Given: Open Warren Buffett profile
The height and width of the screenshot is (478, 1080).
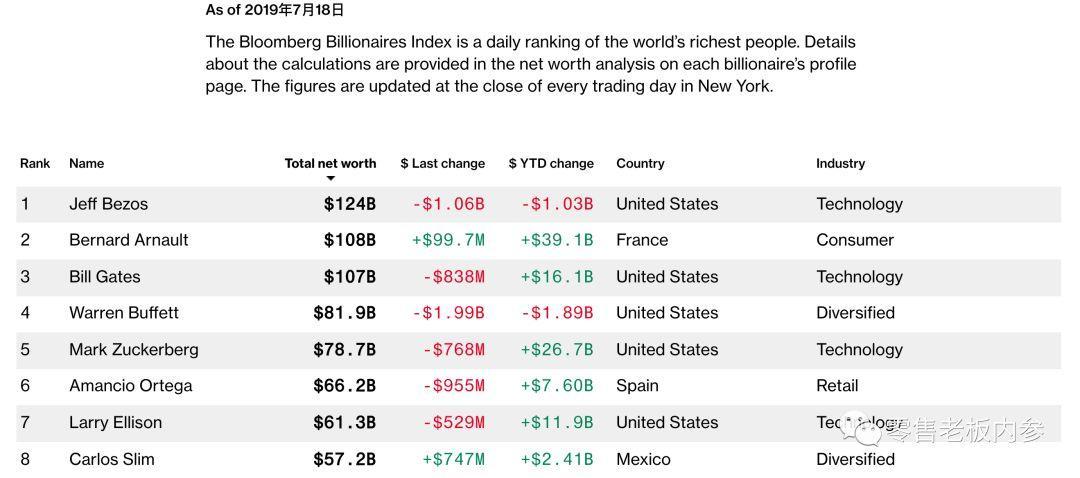Looking at the screenshot, I should [123, 313].
